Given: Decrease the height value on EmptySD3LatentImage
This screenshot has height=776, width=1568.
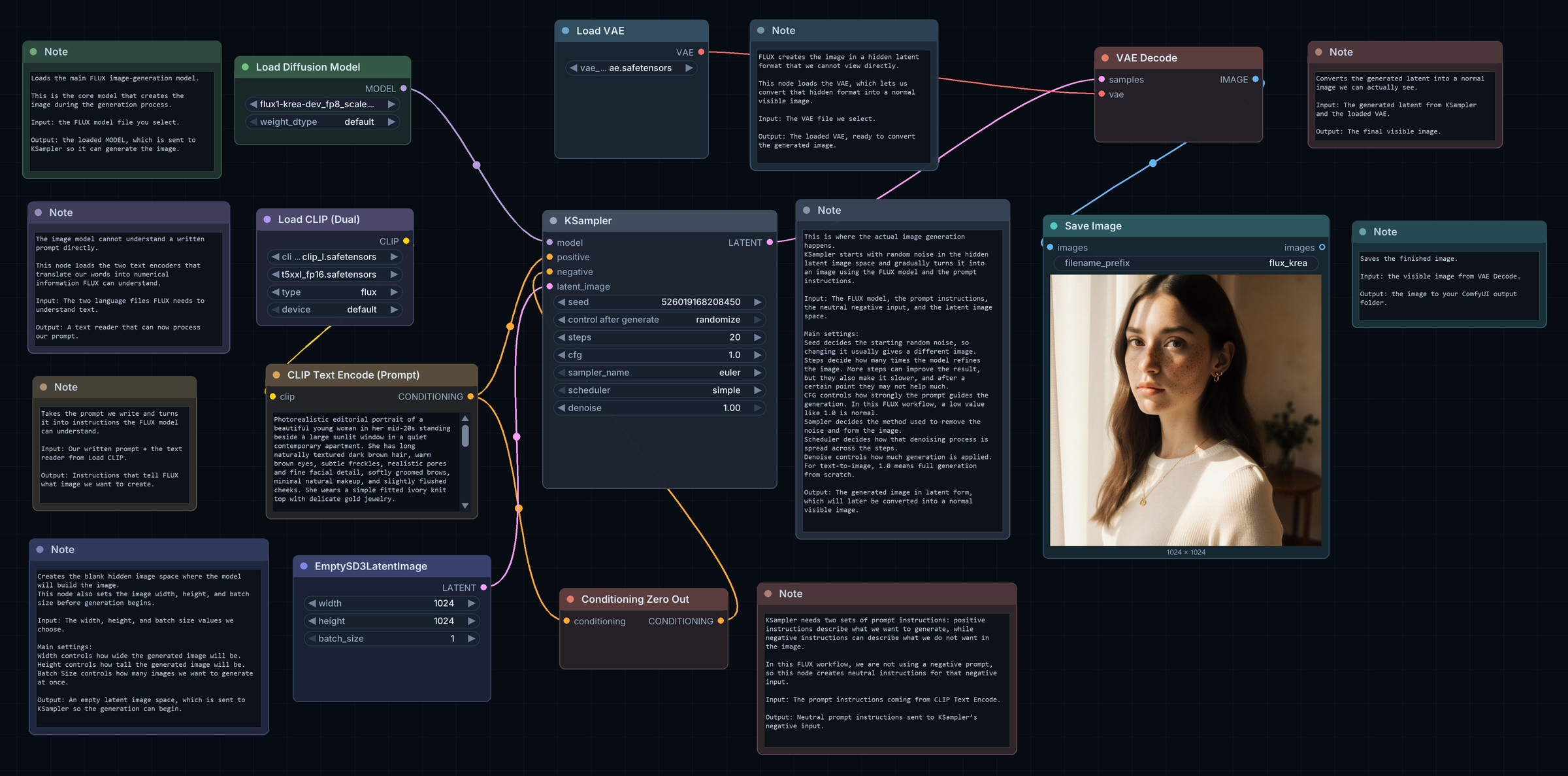Looking at the screenshot, I should coord(312,621).
